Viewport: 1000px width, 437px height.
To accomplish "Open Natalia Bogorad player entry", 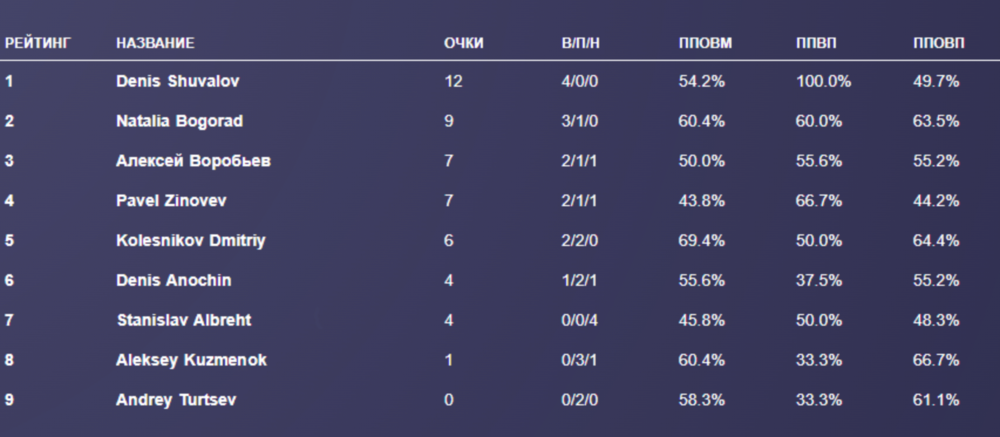I will [x=179, y=121].
